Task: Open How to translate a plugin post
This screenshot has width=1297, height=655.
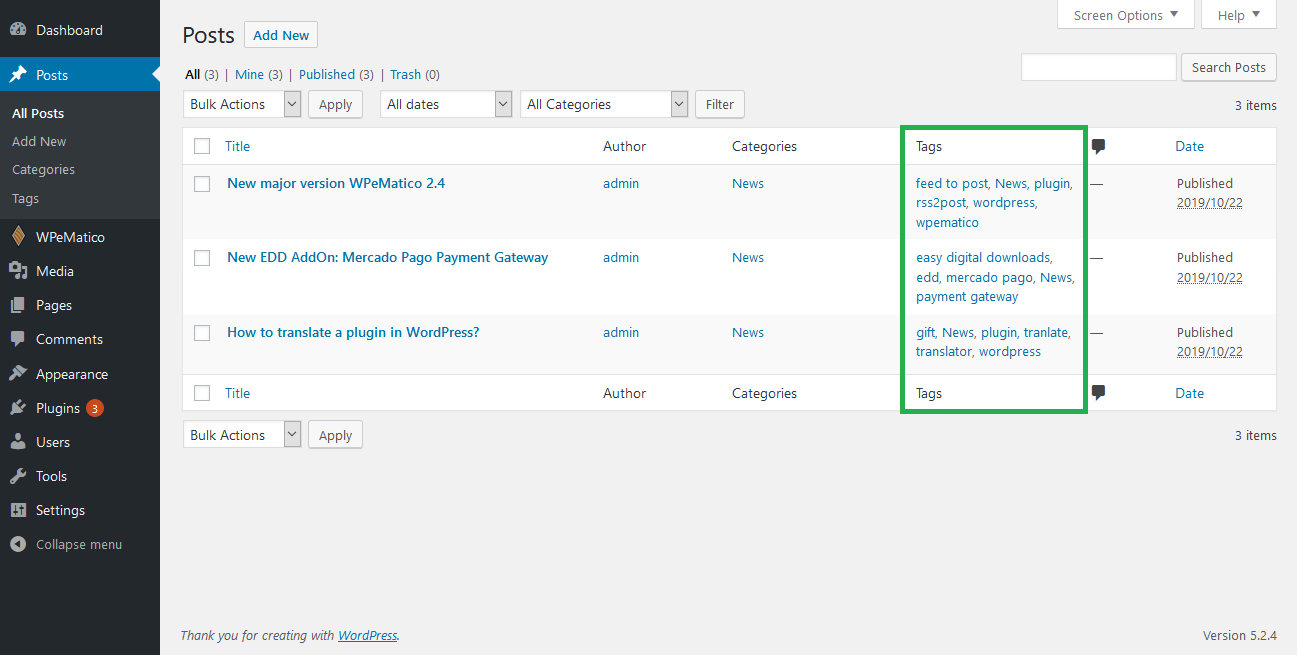Action: click(x=353, y=333)
